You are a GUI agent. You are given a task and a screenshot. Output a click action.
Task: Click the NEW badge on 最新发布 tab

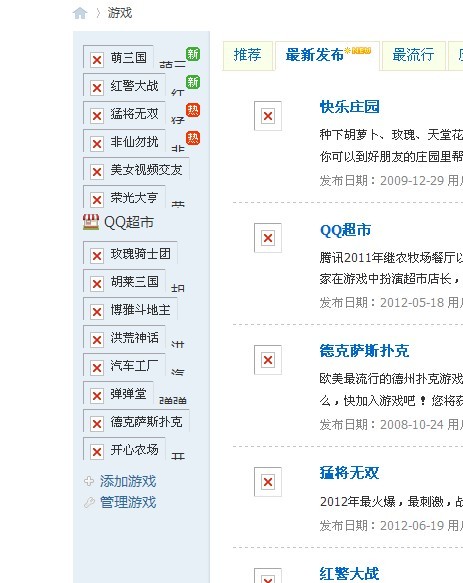coord(358,51)
